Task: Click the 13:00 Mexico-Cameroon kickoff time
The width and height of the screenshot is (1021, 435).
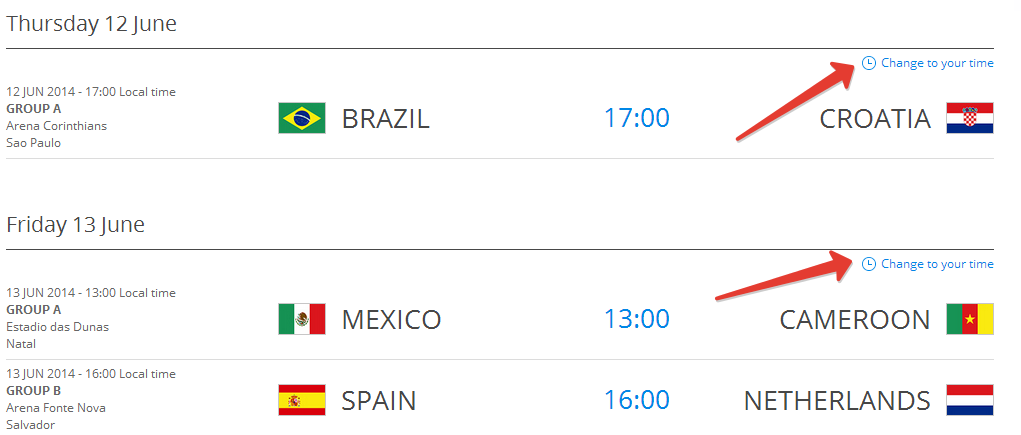Action: 636,320
